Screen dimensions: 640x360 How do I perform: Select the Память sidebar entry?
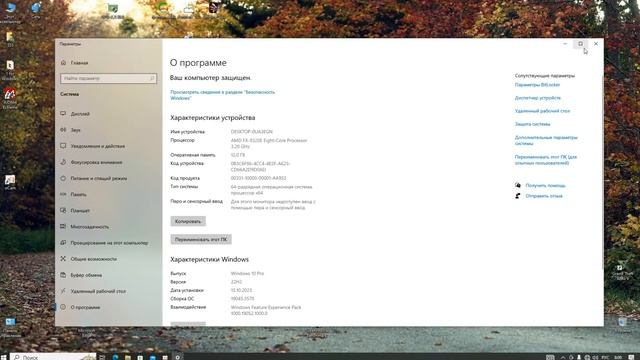(78, 194)
